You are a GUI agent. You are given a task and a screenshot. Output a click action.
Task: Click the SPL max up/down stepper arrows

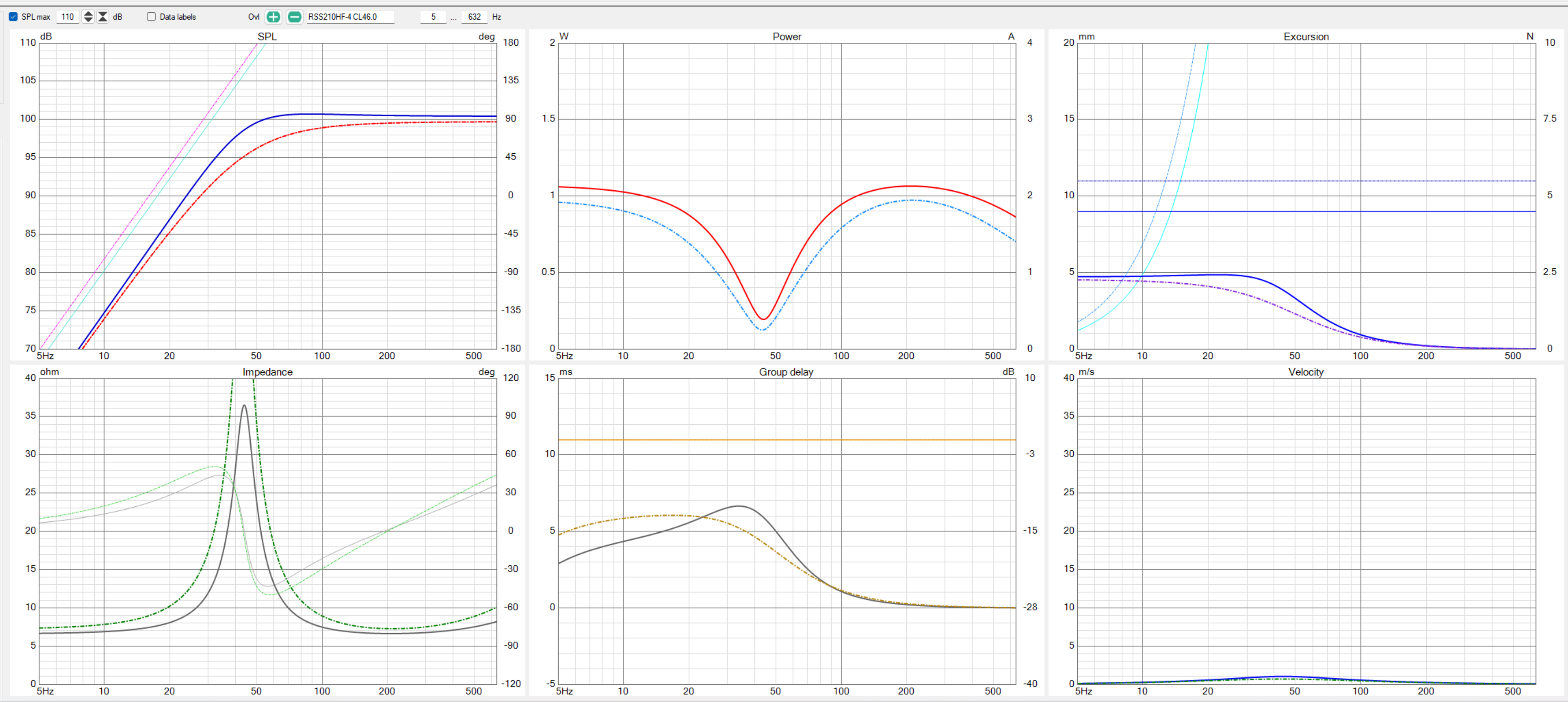(x=88, y=16)
